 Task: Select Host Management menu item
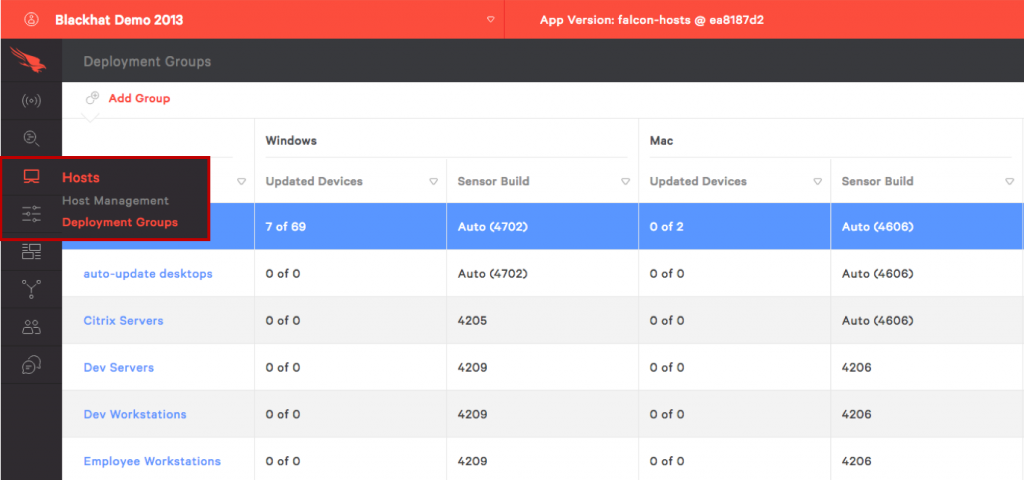(115, 201)
